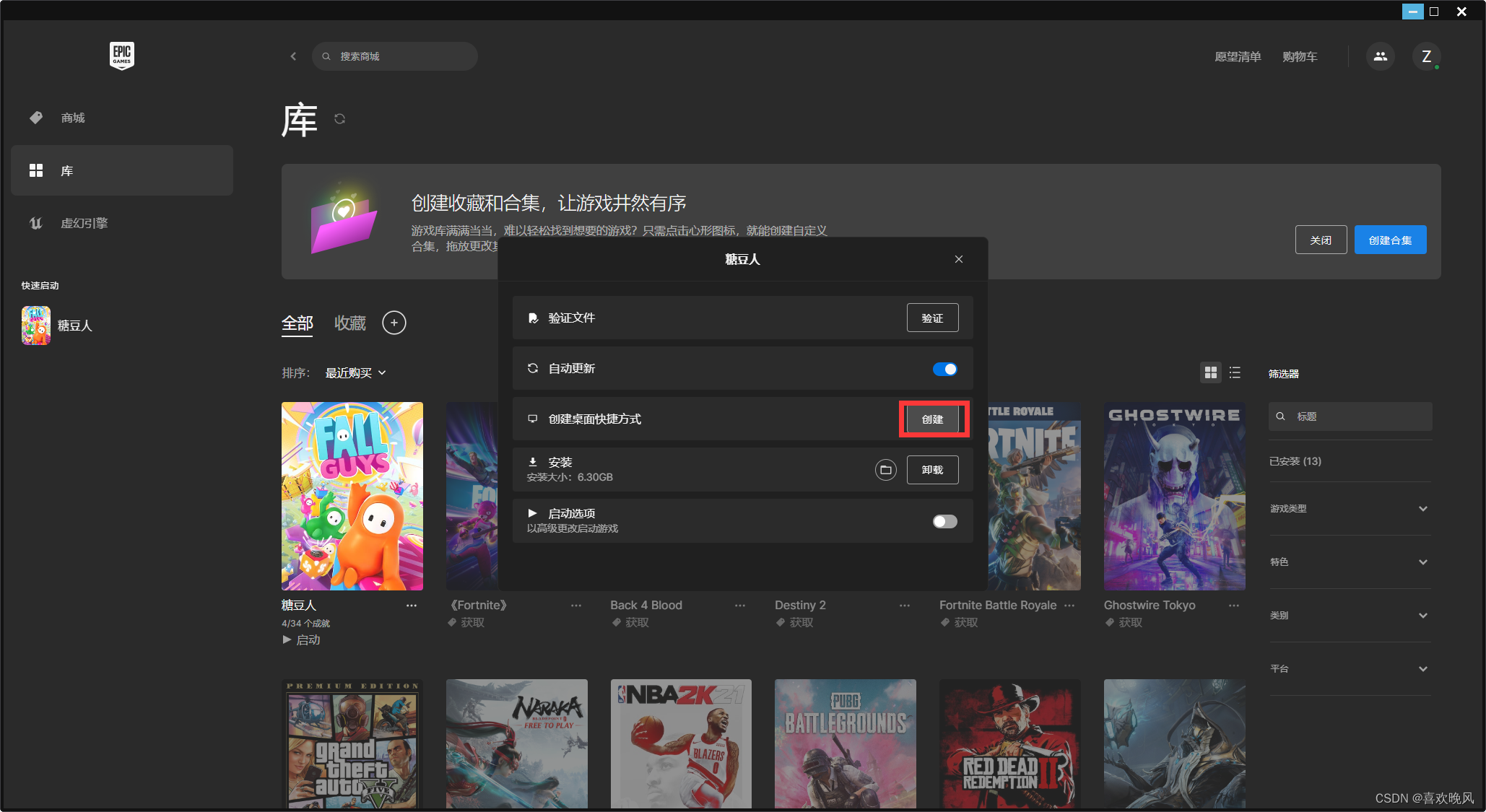Image resolution: width=1486 pixels, height=812 pixels.
Task: Focus the 搜索商城 search field
Action: [x=395, y=56]
